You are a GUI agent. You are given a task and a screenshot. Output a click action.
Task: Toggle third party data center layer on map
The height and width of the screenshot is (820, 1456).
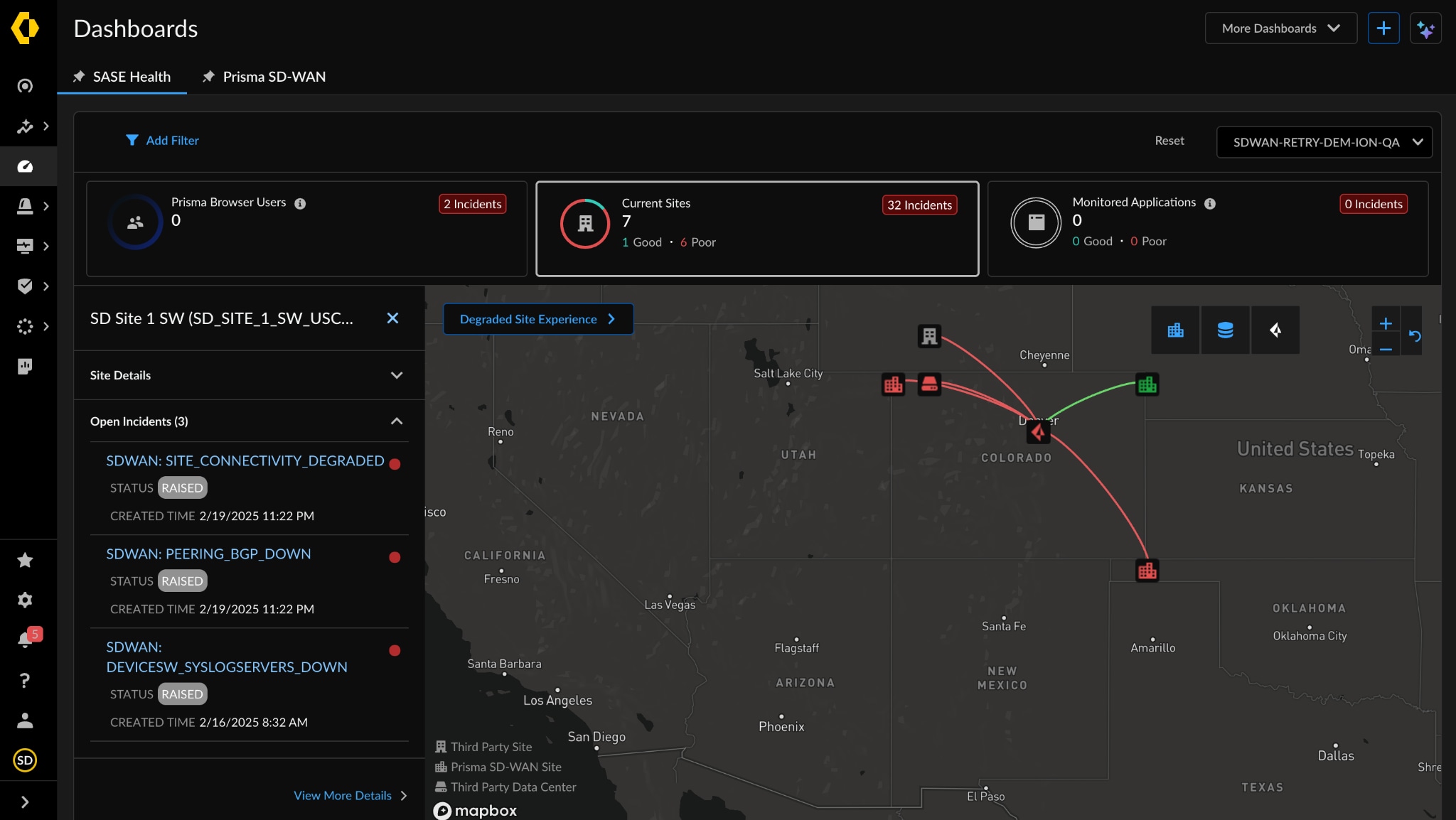tap(1224, 330)
